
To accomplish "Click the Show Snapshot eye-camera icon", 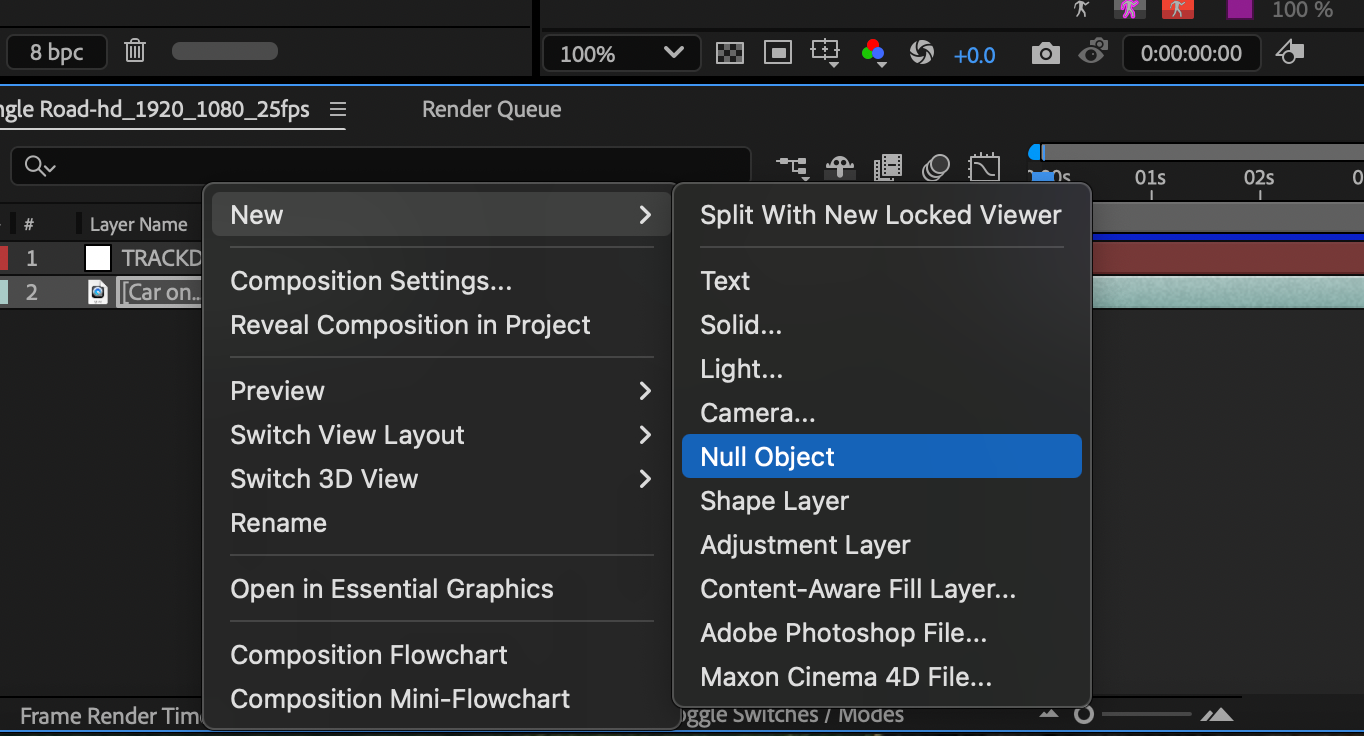I will 1094,54.
